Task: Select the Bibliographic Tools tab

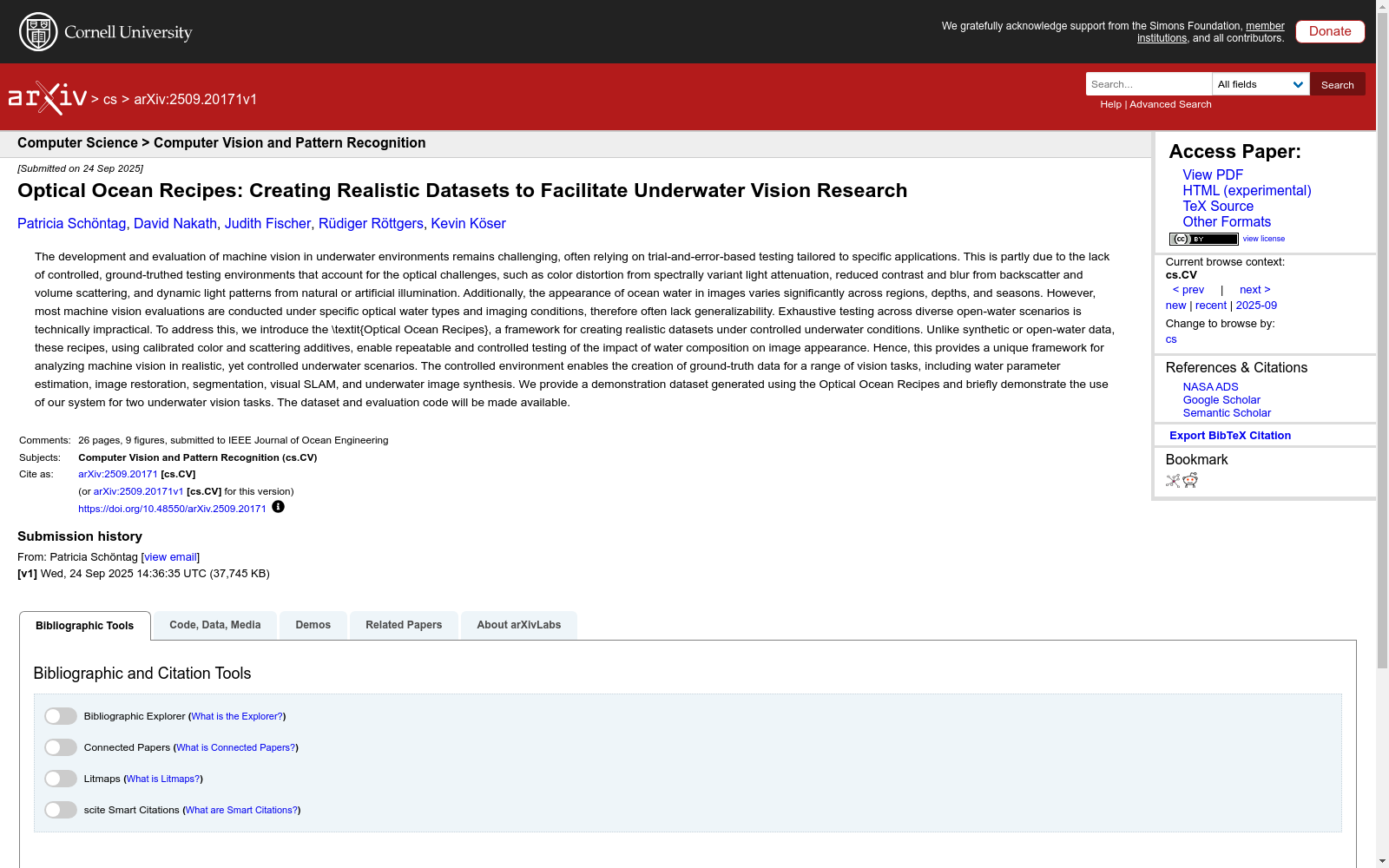Action: pos(85,626)
